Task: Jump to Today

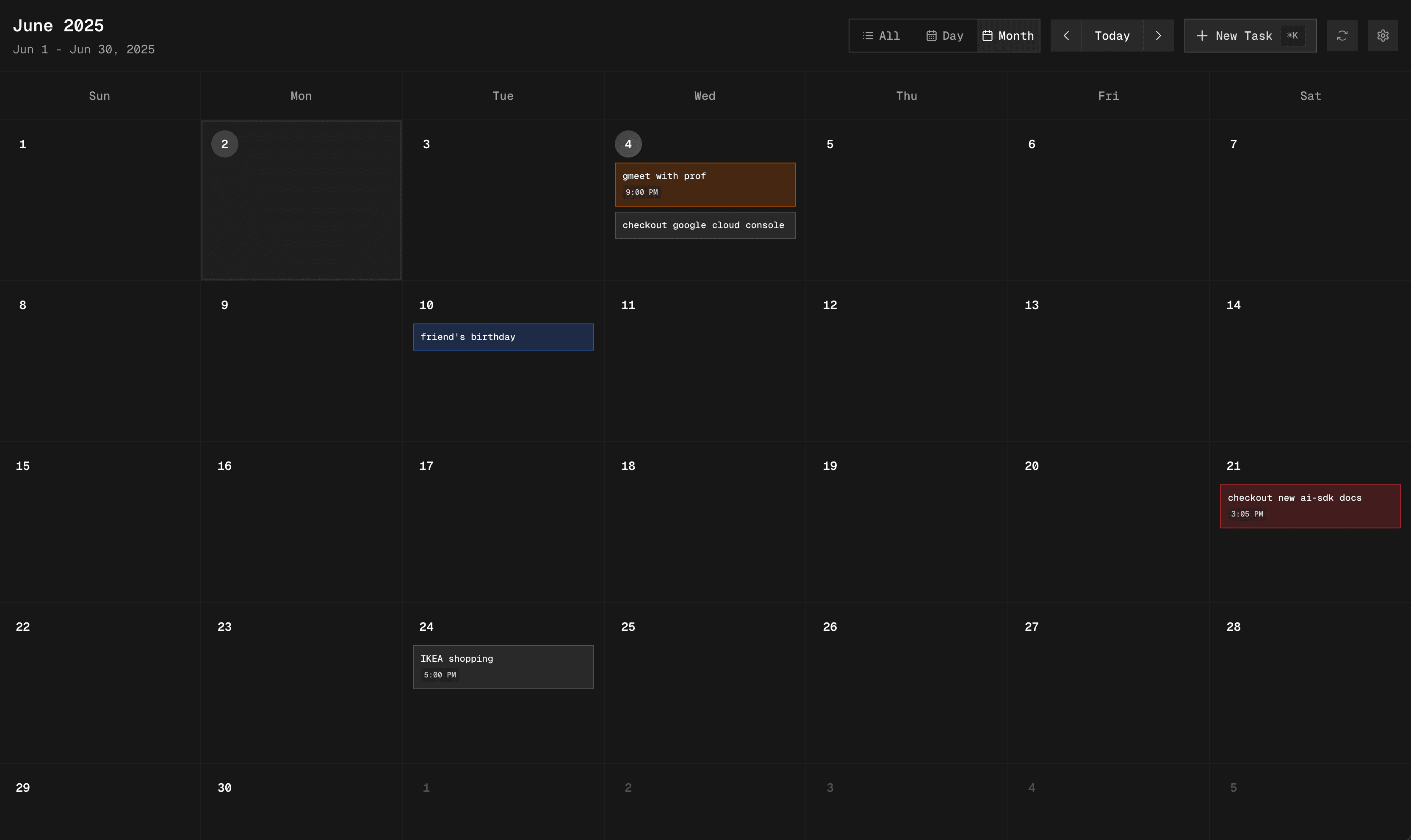Action: 1112,36
